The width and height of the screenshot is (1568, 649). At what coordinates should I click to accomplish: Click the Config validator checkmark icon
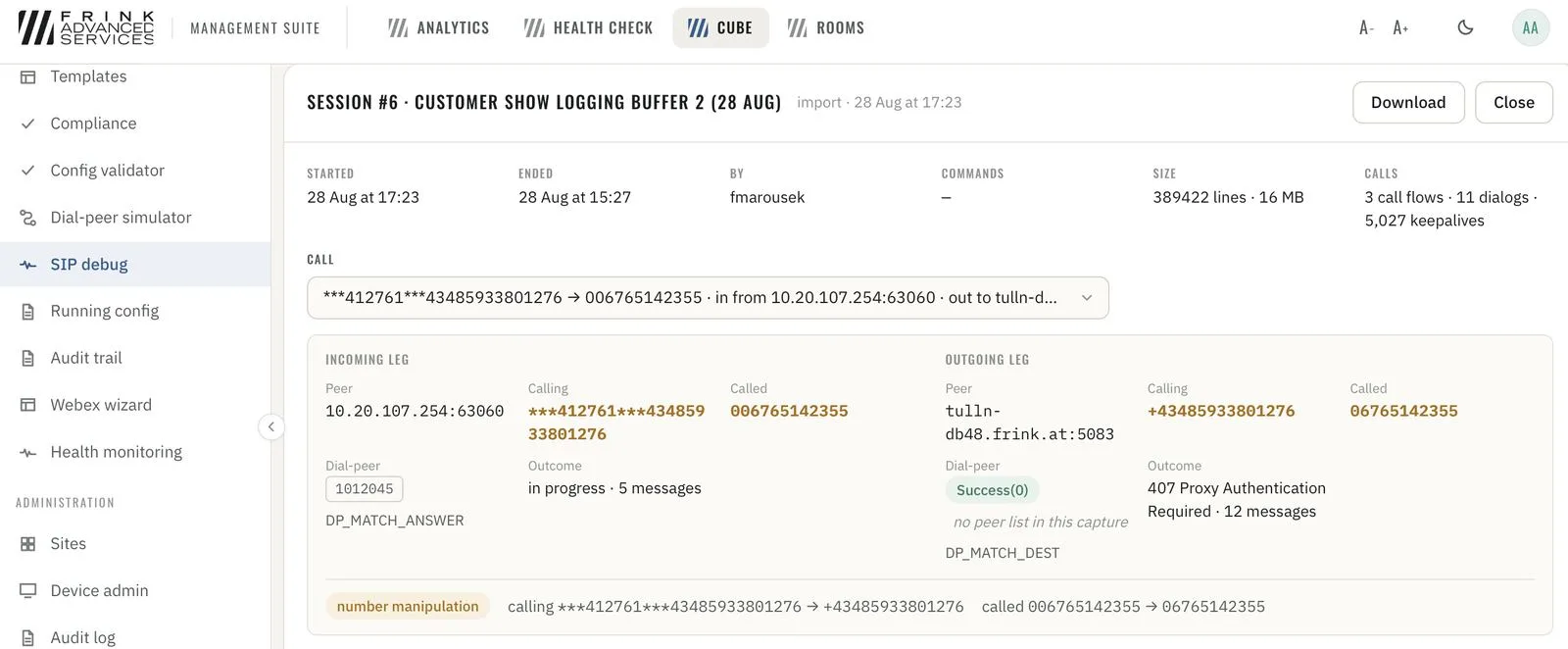pyautogui.click(x=28, y=171)
